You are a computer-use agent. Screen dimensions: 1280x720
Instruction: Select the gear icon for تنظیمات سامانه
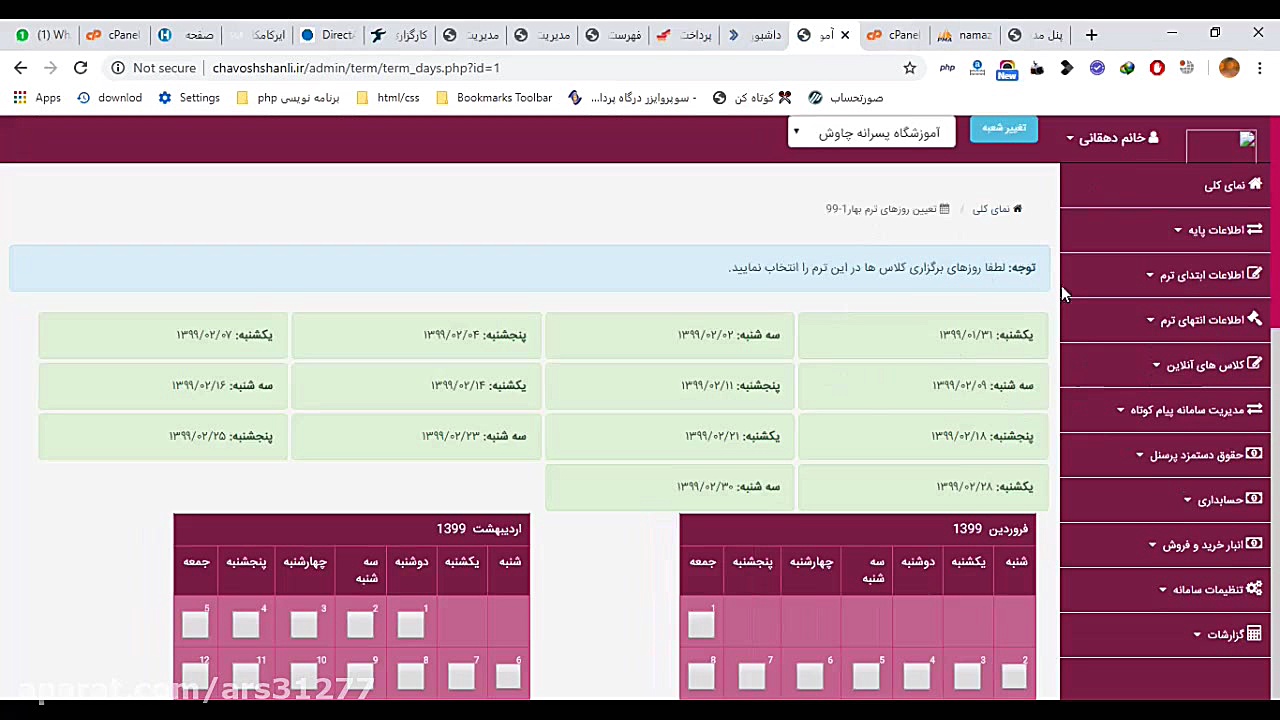(1253, 589)
